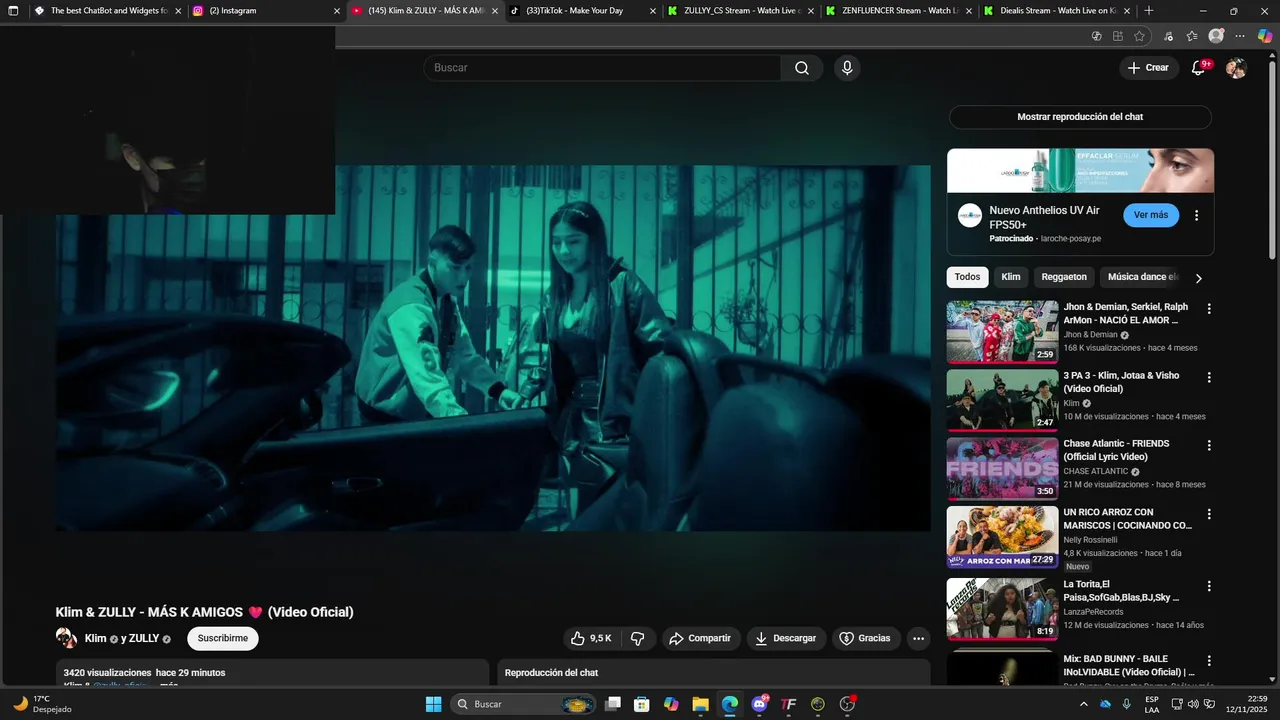The height and width of the screenshot is (720, 1280).
Task: Select the Reggaeton filter chip
Action: click(x=1064, y=277)
